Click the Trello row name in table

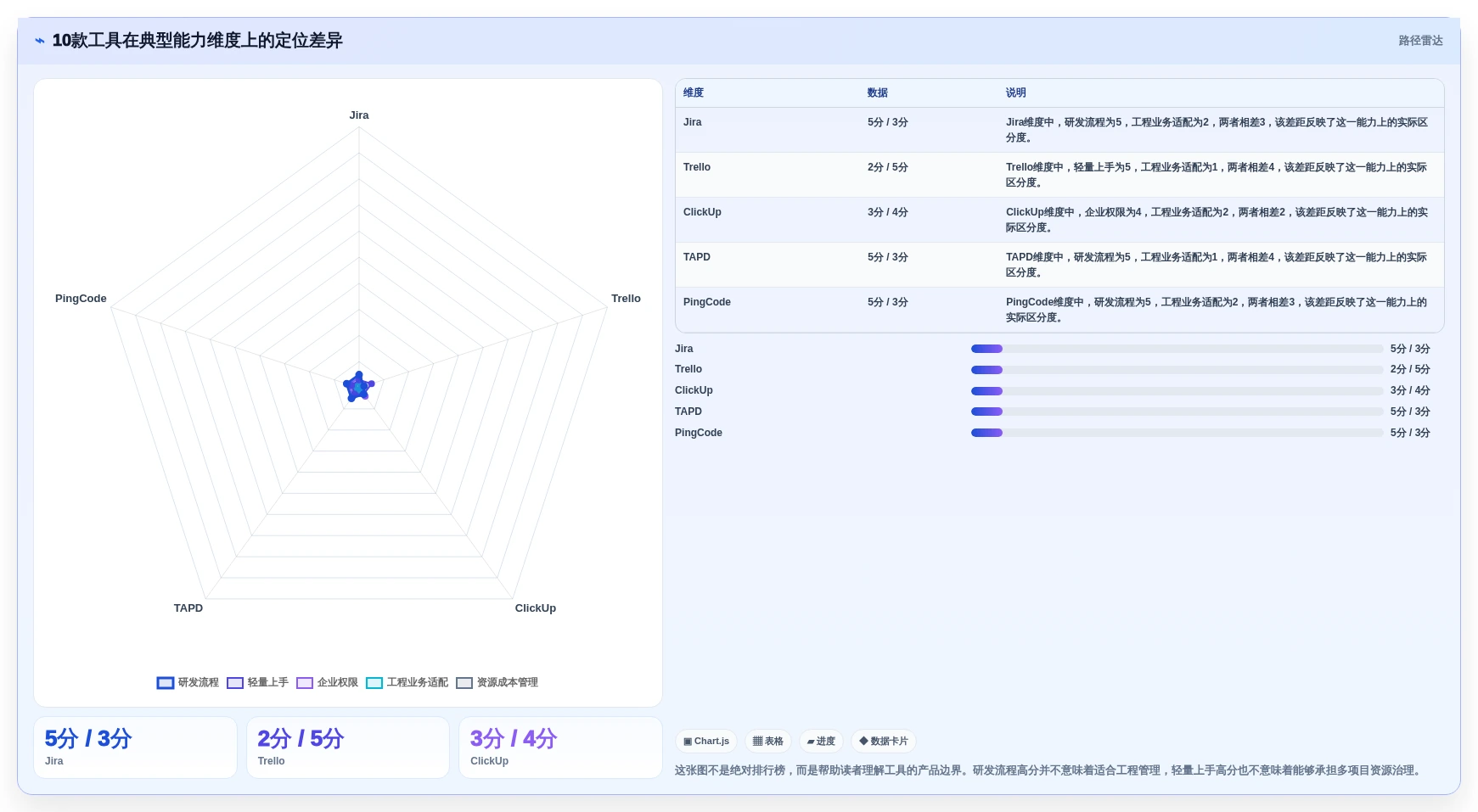697,167
